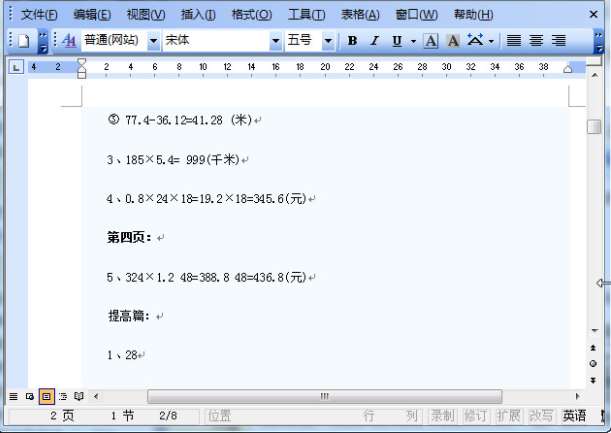Expand the font size dropdown 五号
The image size is (611, 433).
(x=328, y=41)
